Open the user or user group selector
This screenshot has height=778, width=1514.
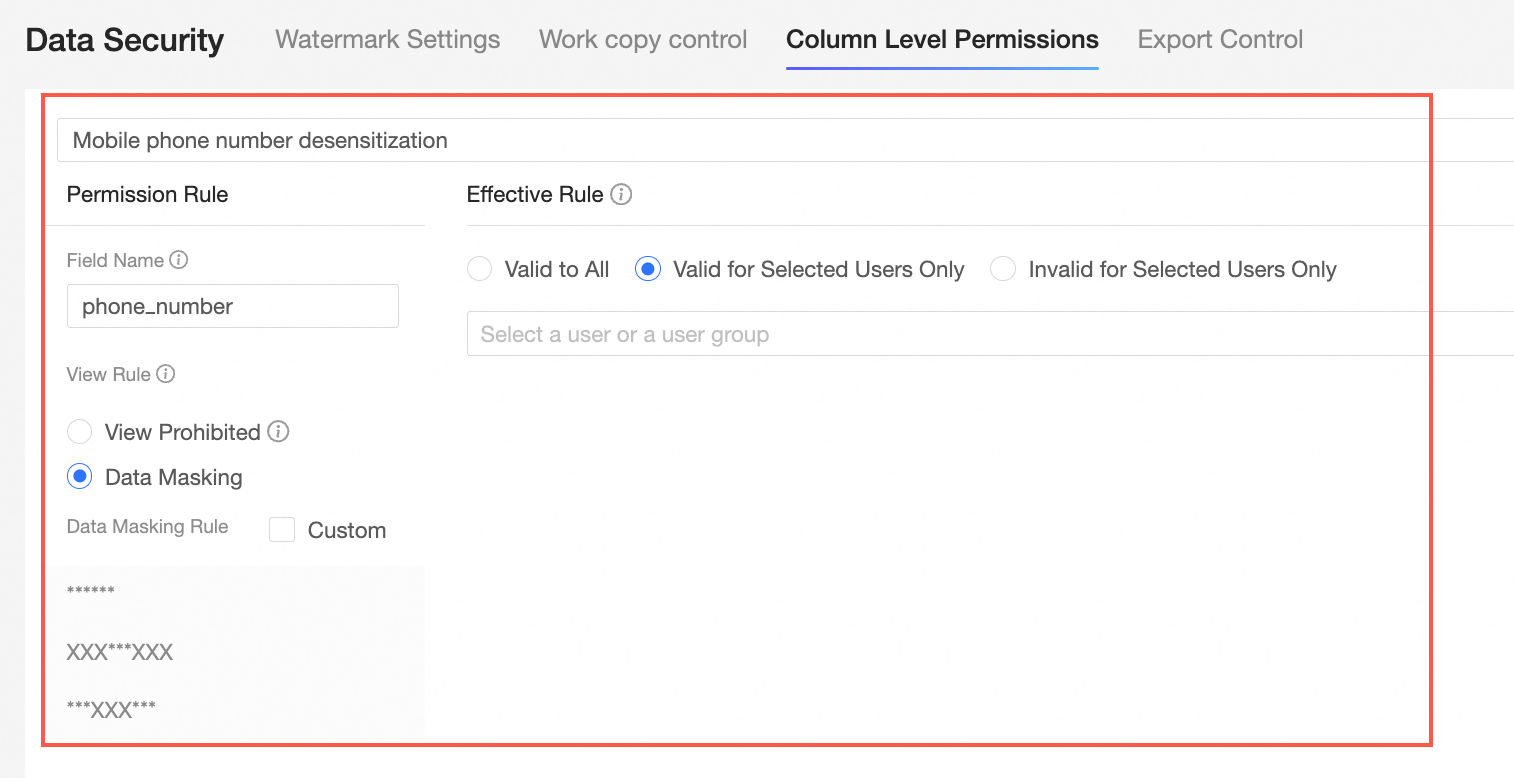[x=990, y=334]
